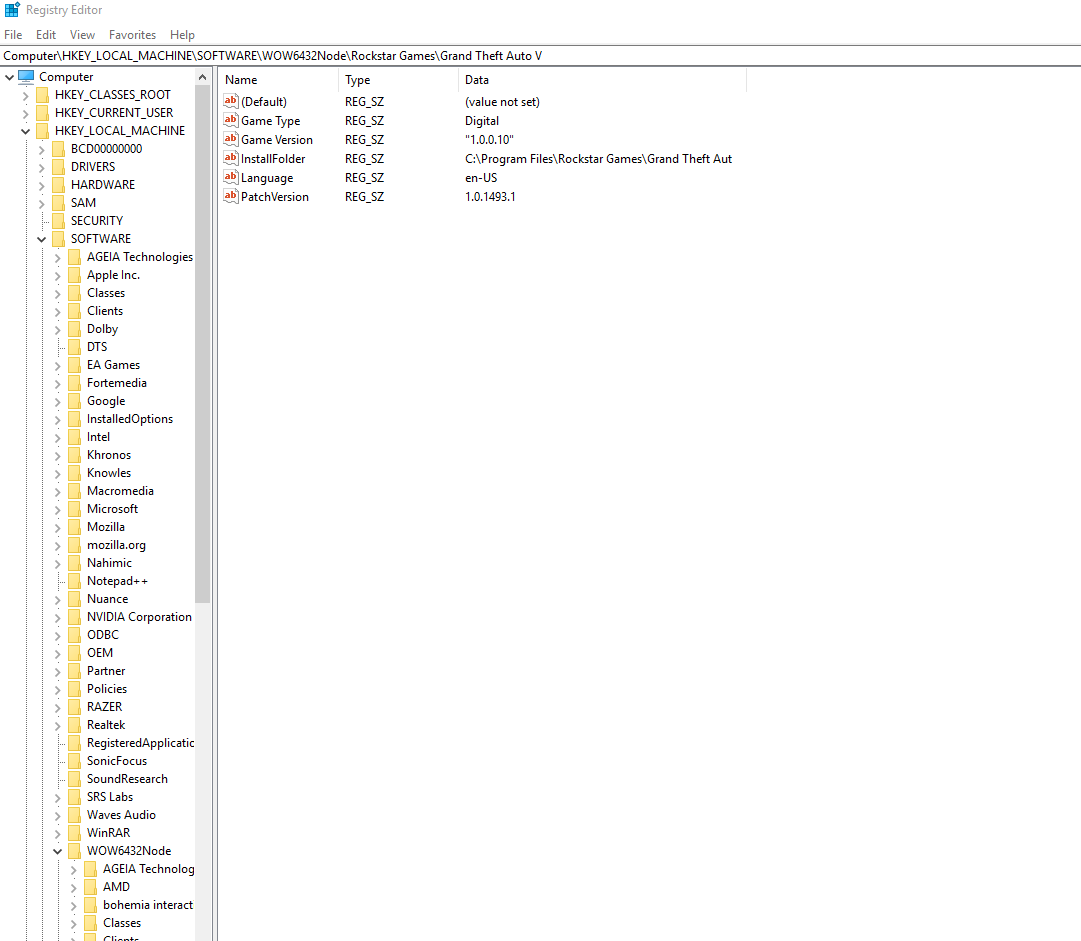Select the InstallFolder string value icon

[231, 158]
